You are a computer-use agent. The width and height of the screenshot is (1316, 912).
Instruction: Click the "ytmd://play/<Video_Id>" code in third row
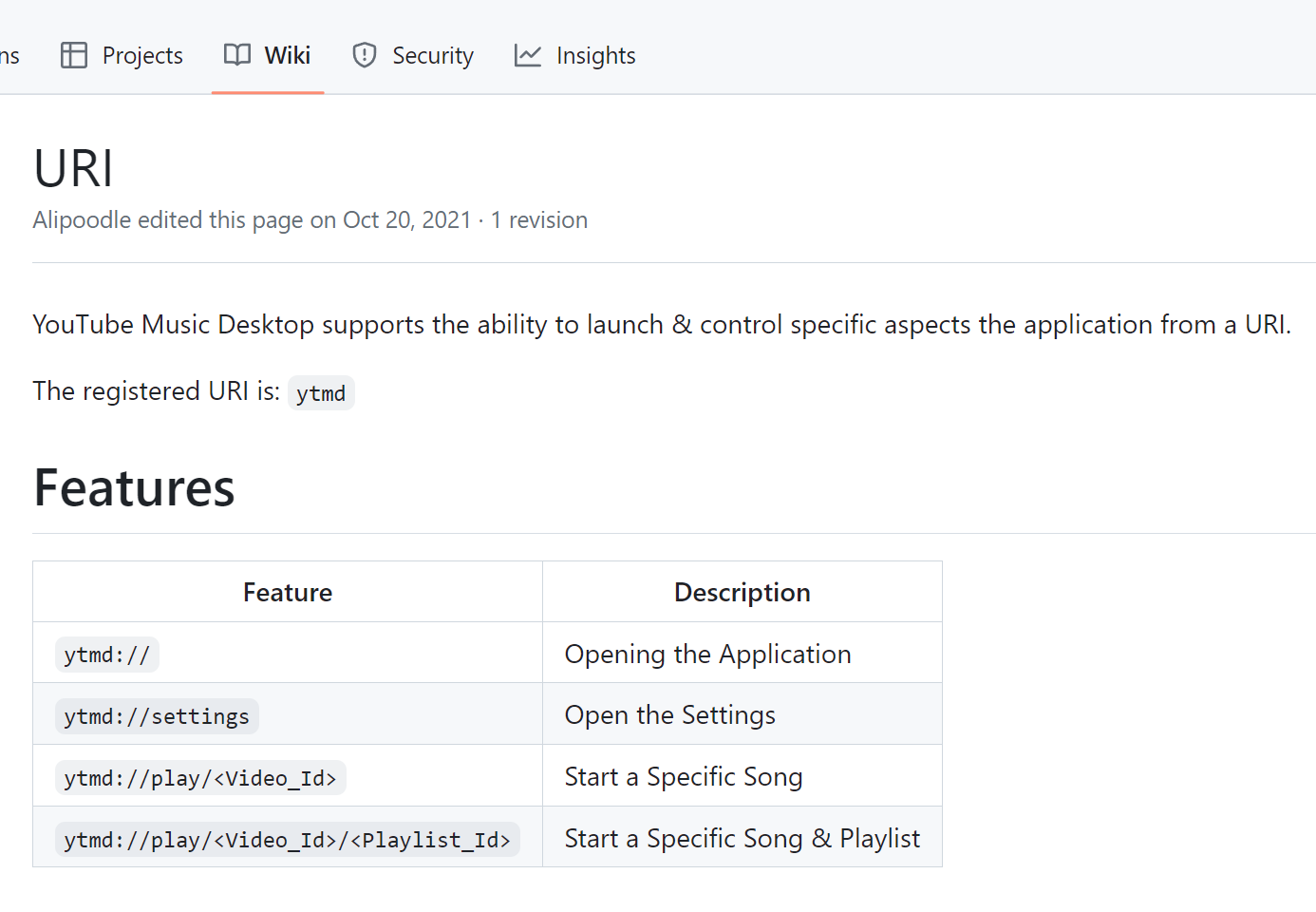(200, 778)
